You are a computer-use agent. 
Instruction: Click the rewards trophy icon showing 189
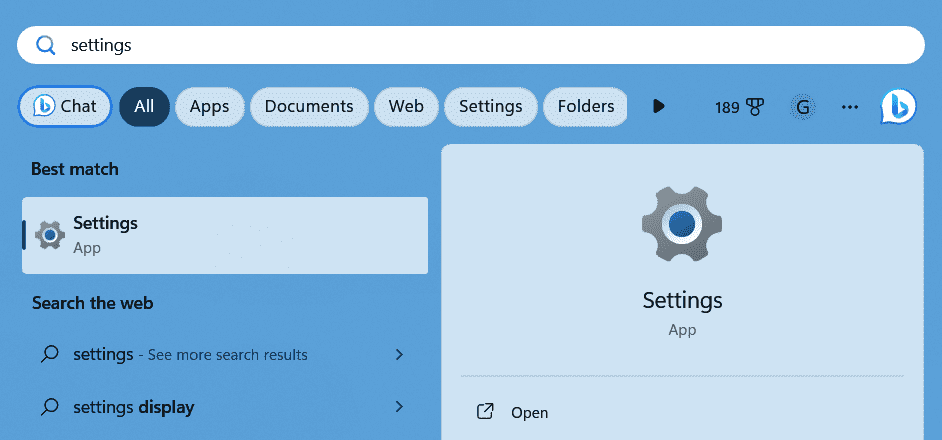click(754, 107)
